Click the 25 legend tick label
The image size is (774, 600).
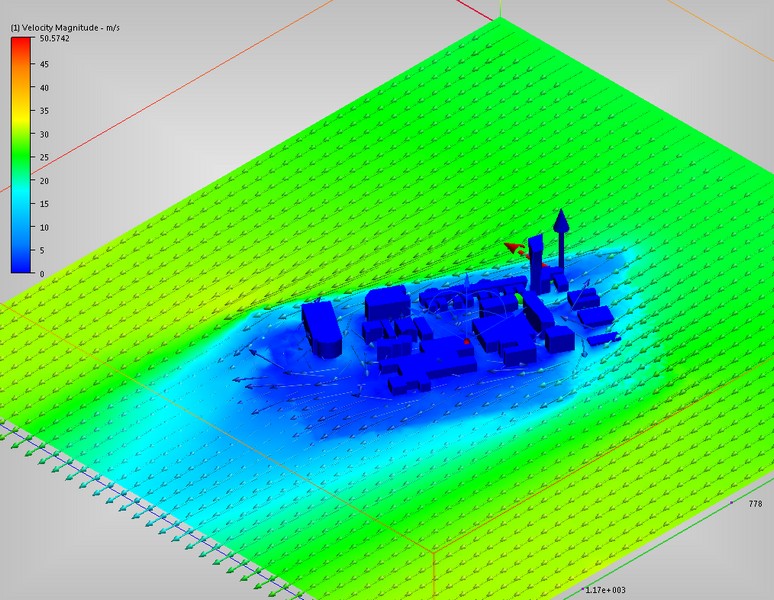44,157
